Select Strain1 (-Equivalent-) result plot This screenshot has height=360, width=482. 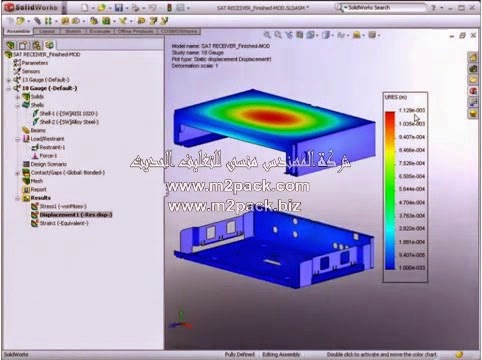click(60, 223)
